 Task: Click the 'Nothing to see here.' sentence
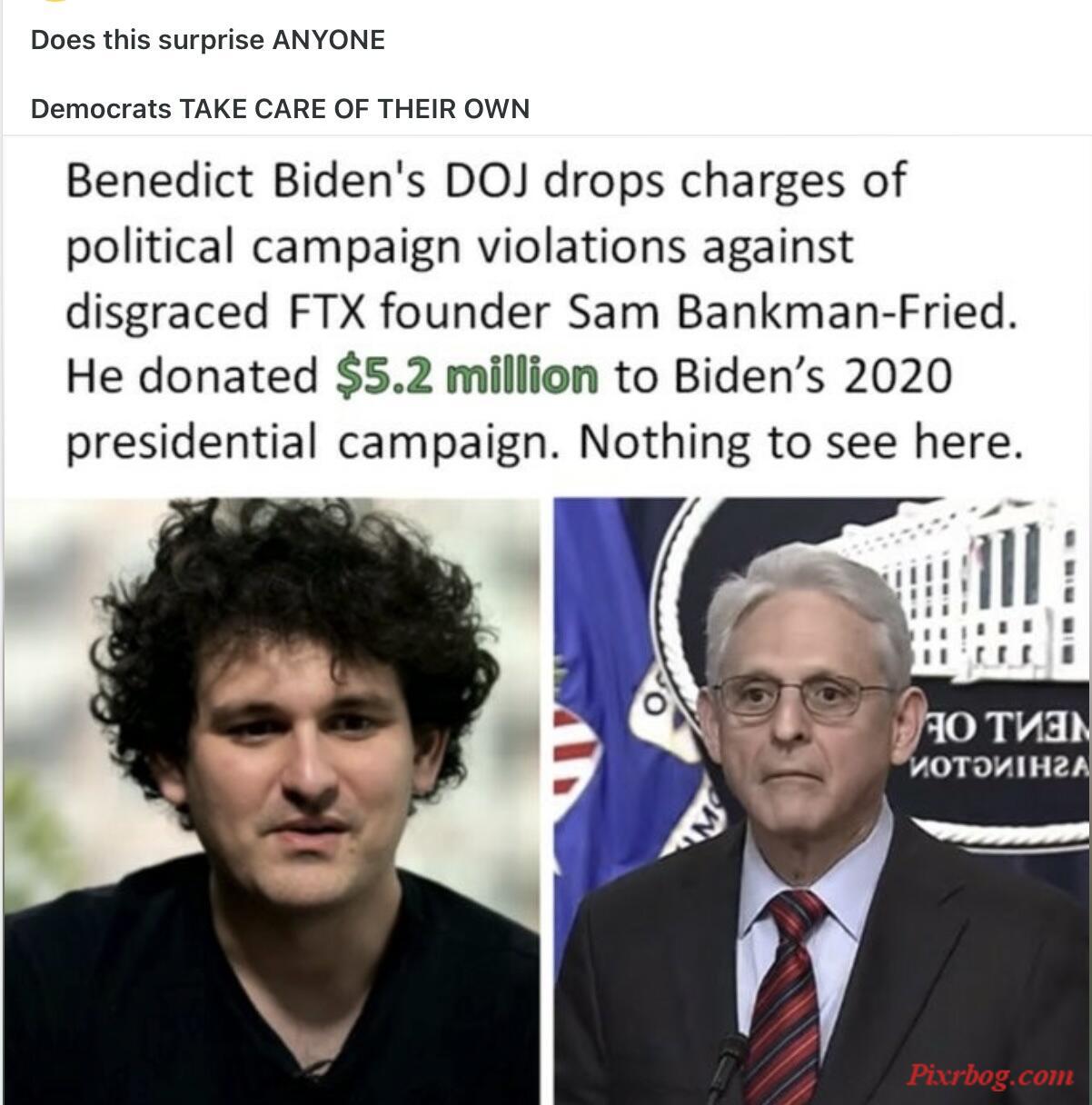tap(796, 441)
